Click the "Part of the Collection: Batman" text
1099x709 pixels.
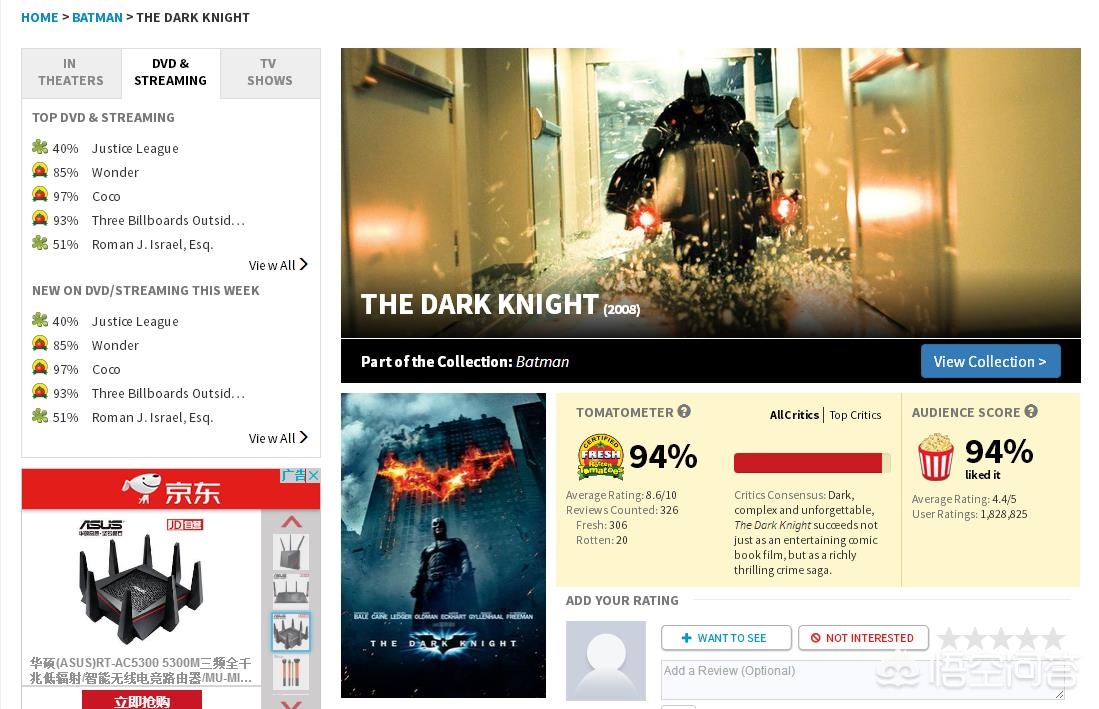(465, 362)
